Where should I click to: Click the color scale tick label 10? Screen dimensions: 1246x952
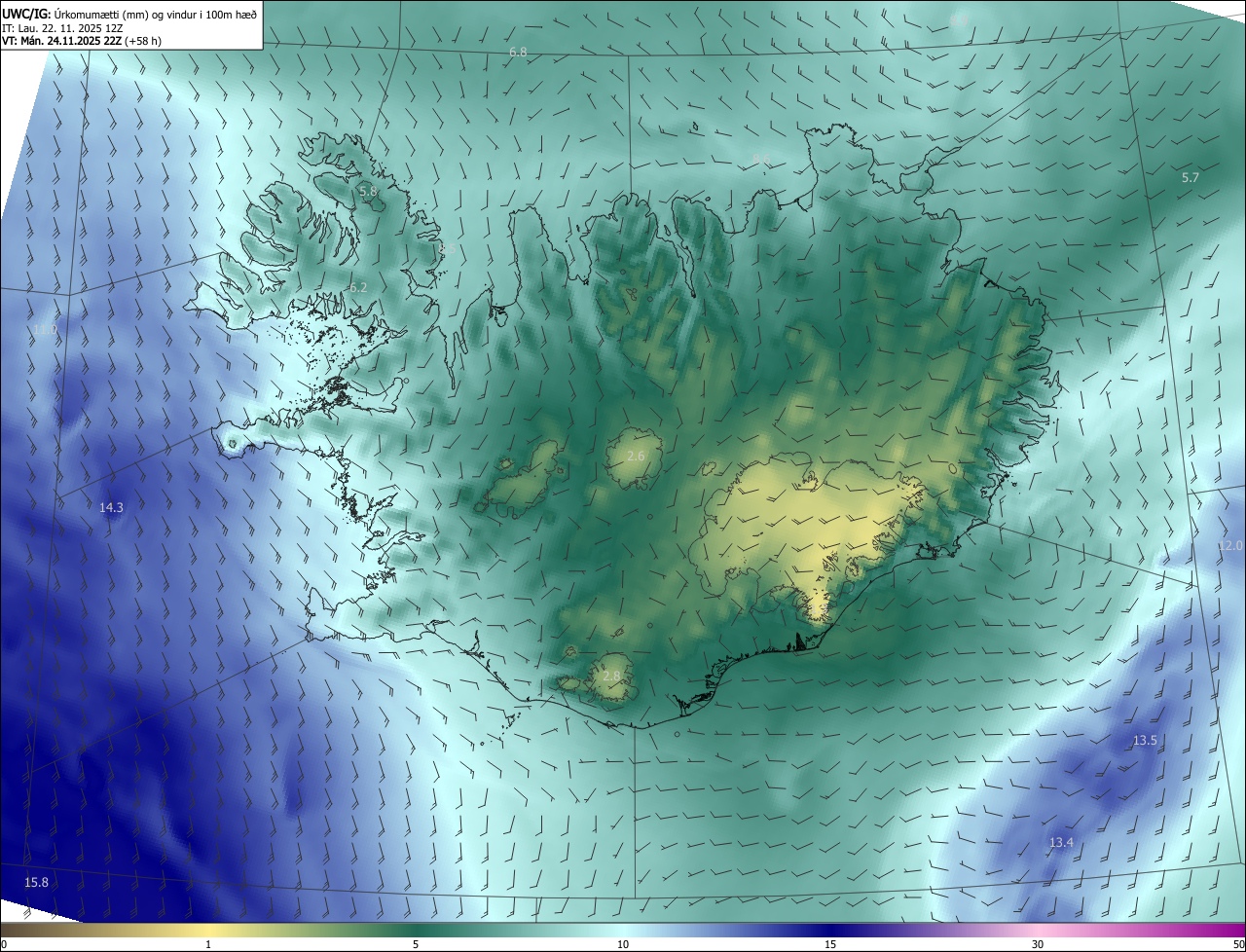623,944
